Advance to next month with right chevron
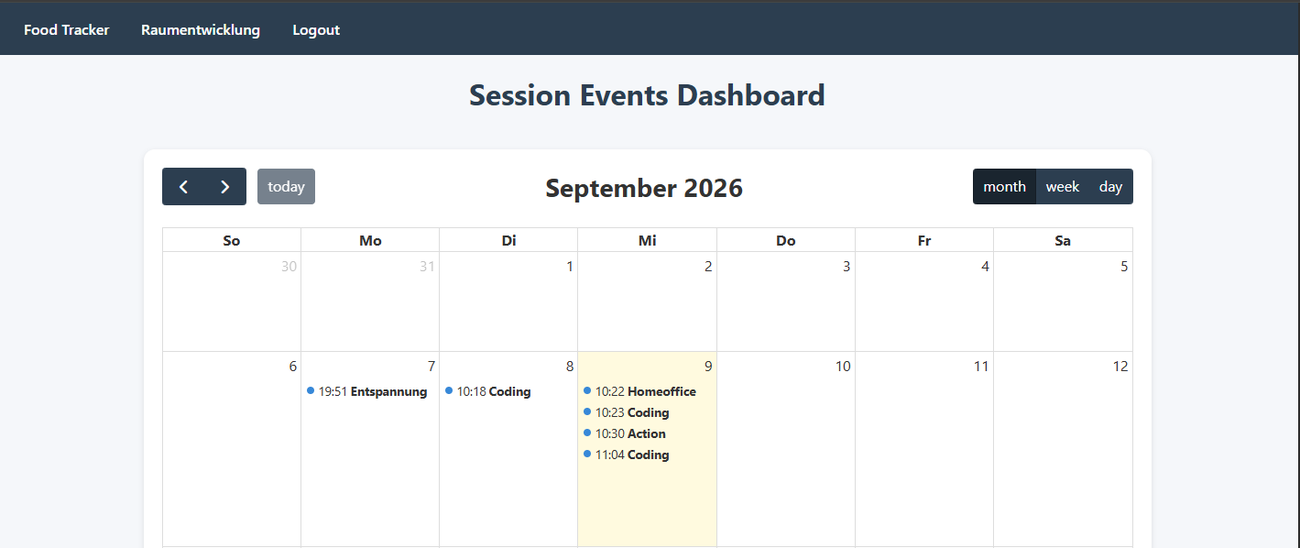Viewport: 1300px width, 548px height. tap(226, 187)
